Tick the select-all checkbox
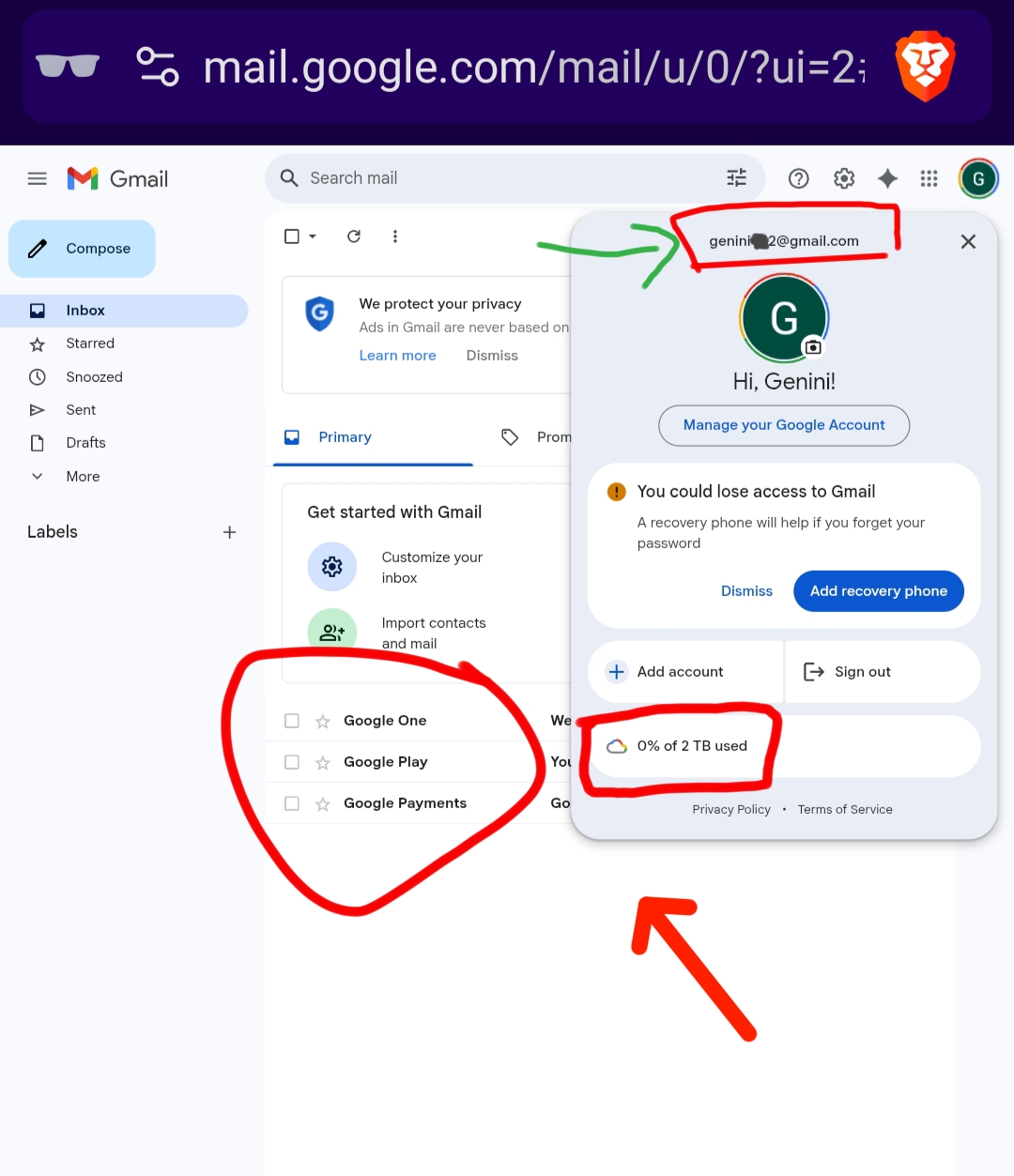 click(292, 237)
